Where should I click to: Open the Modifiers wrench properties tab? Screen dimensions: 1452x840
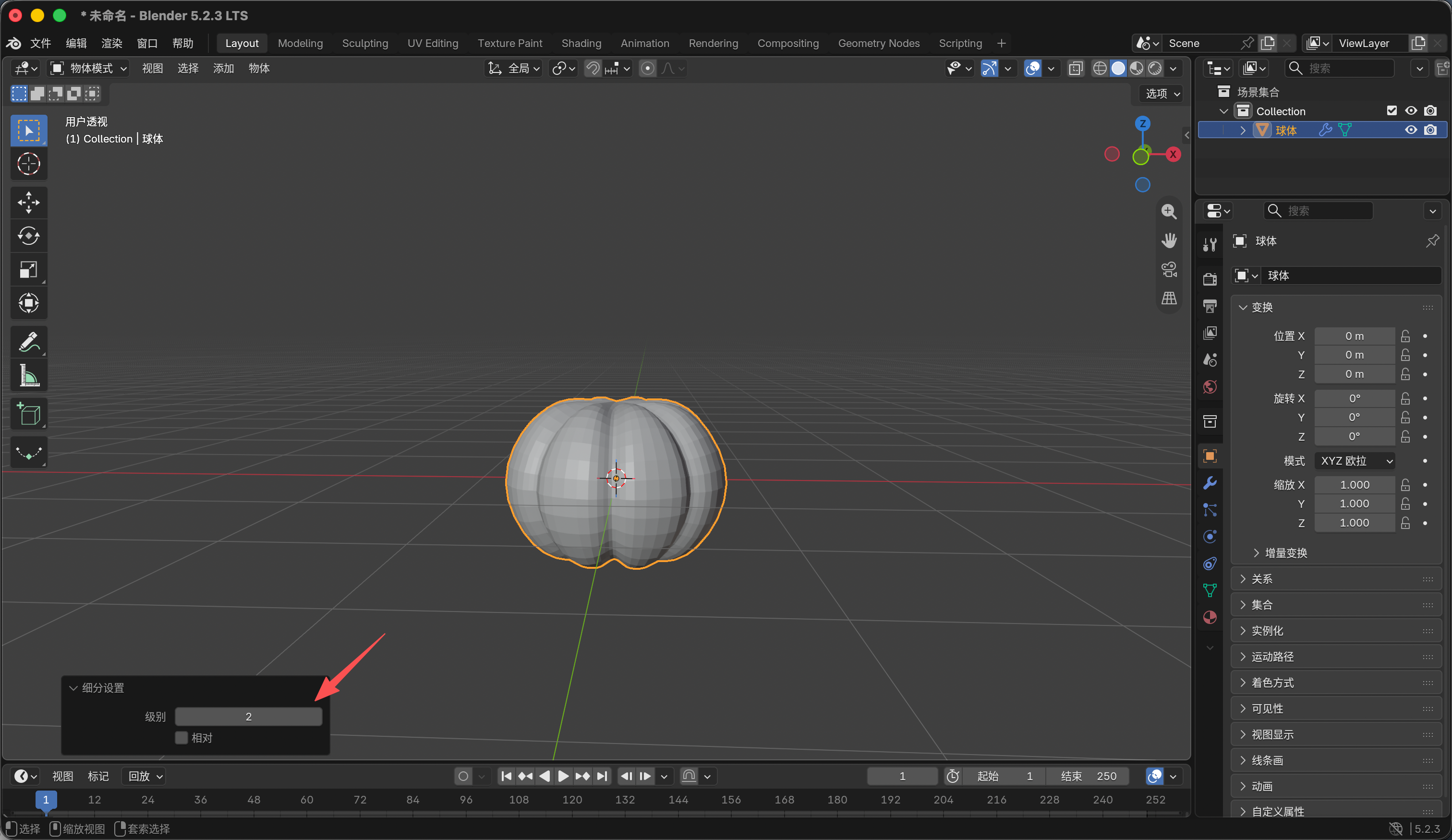coord(1210,483)
